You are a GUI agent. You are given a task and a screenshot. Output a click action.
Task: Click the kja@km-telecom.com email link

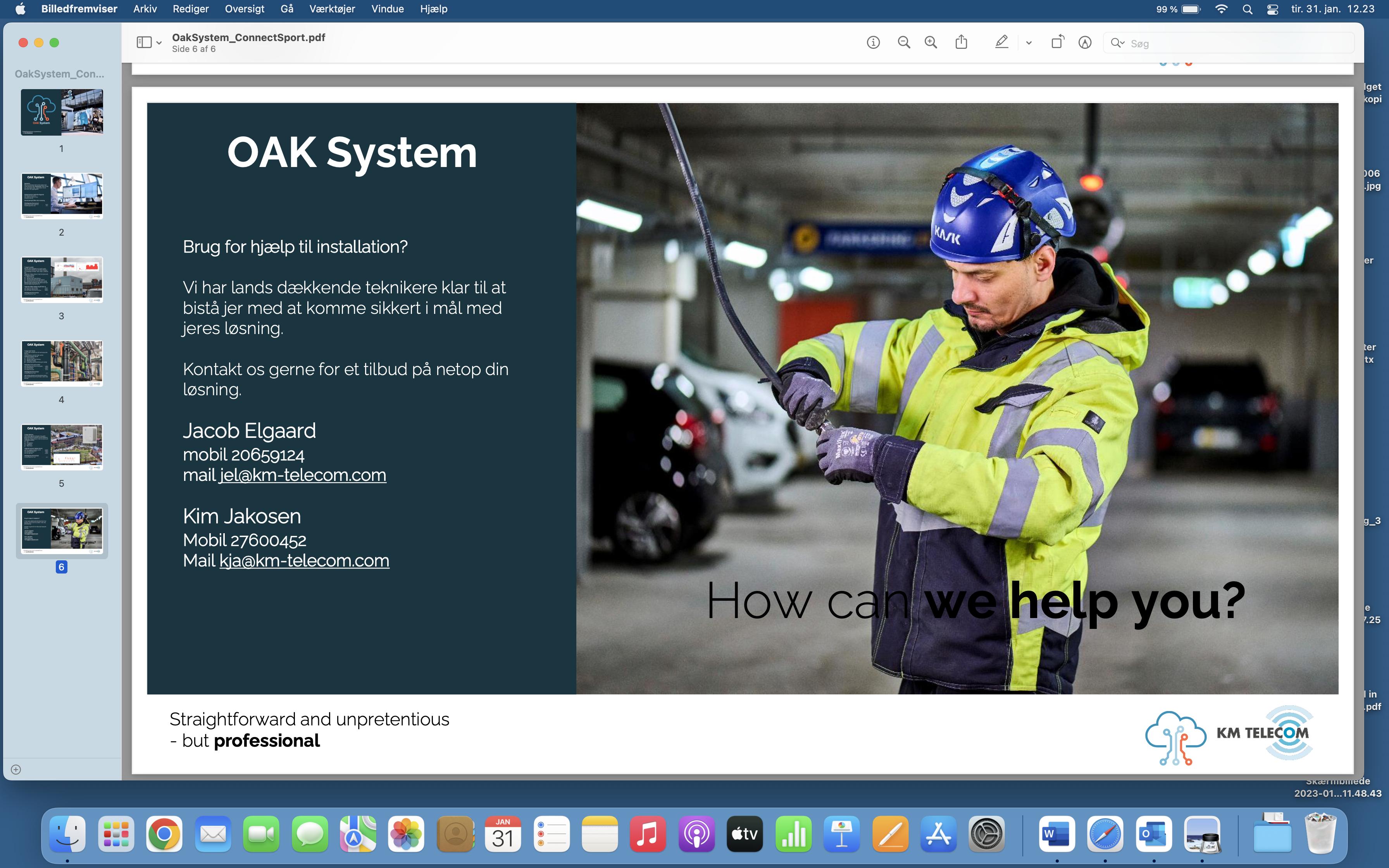pos(304,561)
